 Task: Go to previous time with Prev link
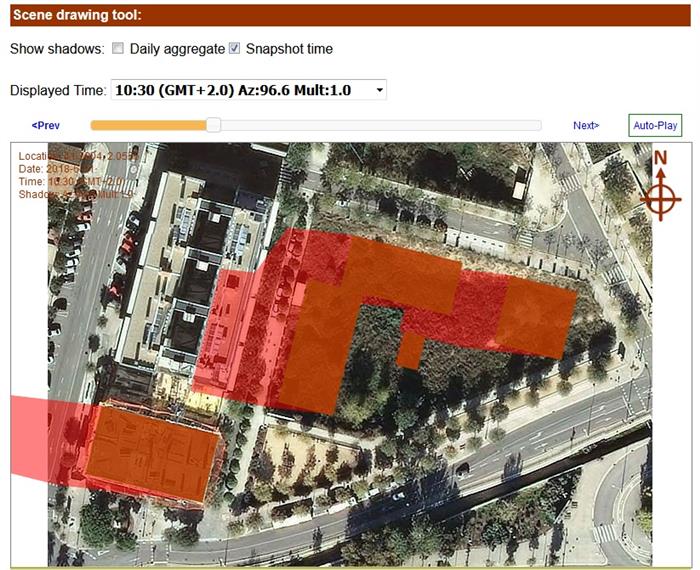pyautogui.click(x=45, y=126)
